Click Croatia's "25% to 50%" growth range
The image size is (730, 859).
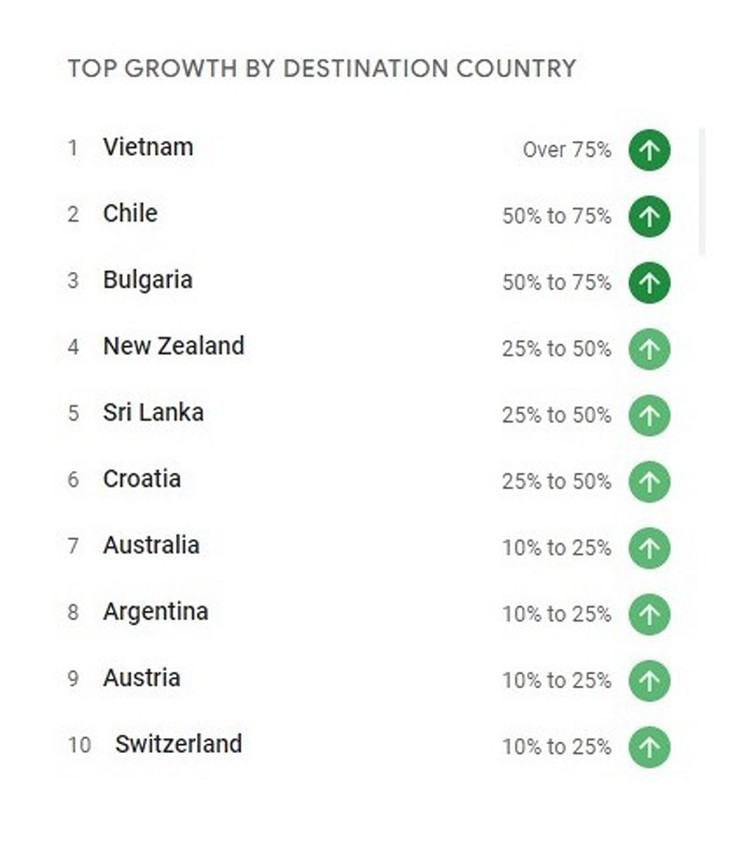pyautogui.click(x=556, y=481)
